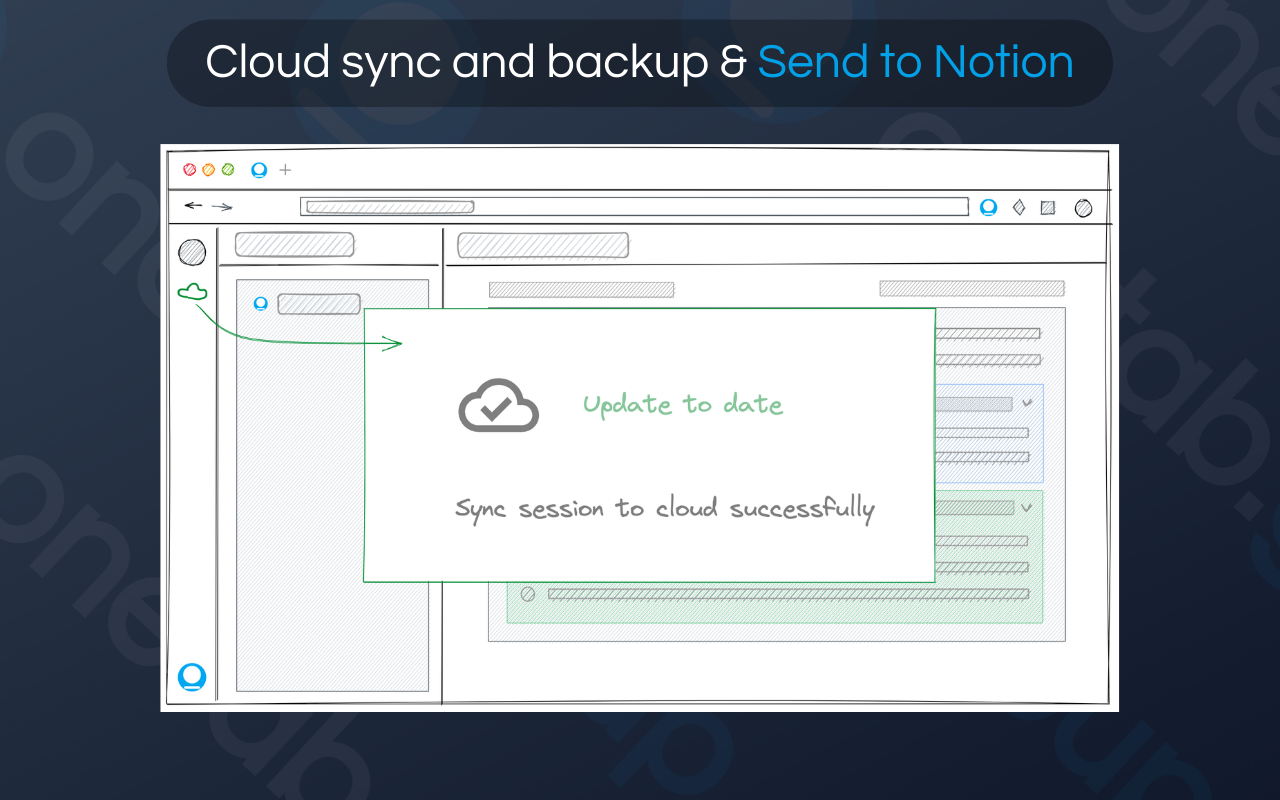
Task: Open the round profile avatar in browser toolbar
Action: 1083,208
